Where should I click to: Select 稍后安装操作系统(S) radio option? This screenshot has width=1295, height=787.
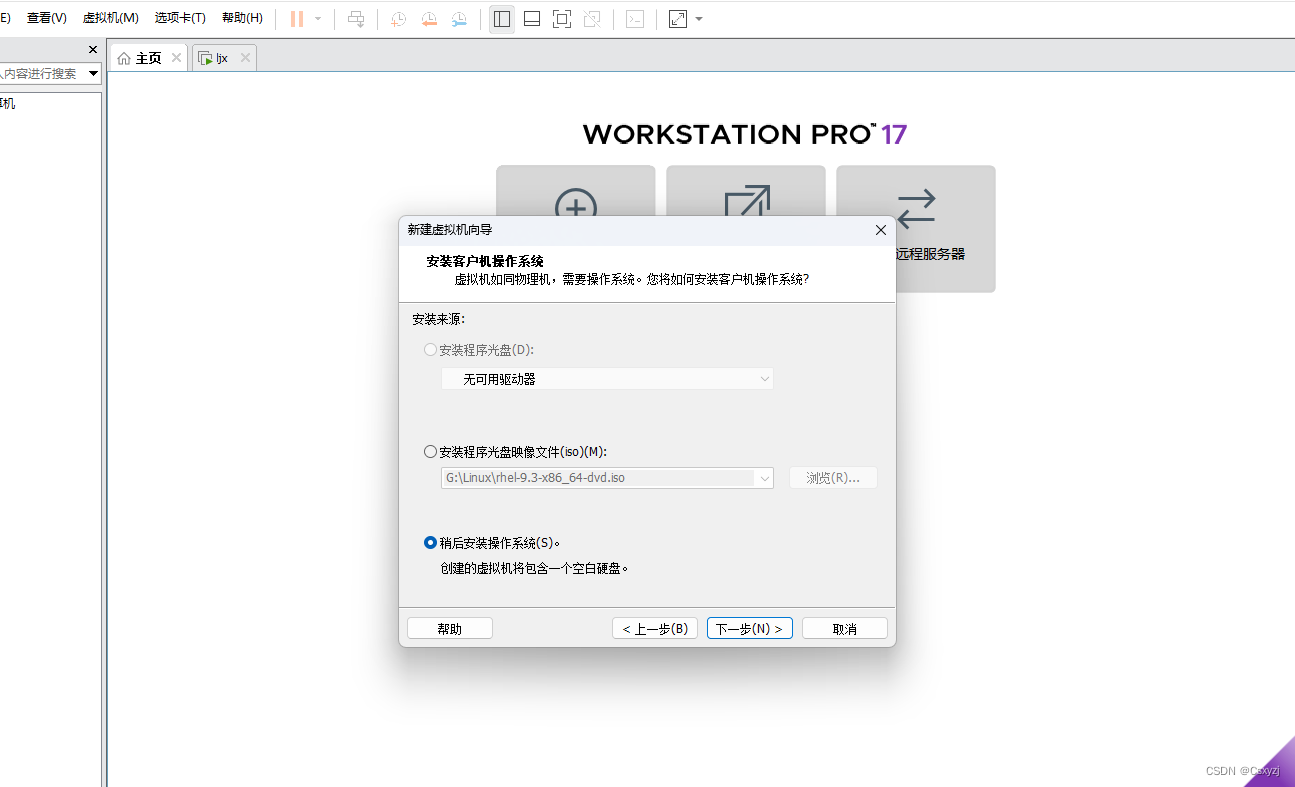[431, 543]
